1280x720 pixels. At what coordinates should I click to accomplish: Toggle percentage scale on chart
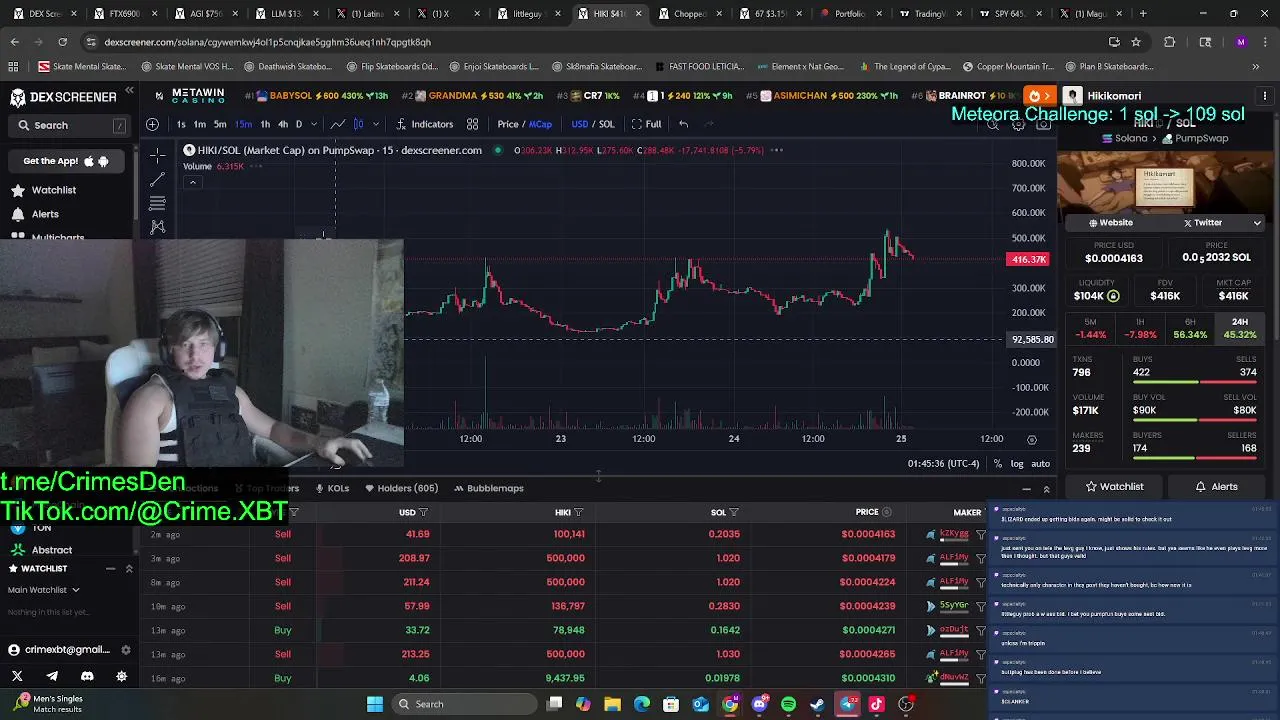[x=997, y=464]
